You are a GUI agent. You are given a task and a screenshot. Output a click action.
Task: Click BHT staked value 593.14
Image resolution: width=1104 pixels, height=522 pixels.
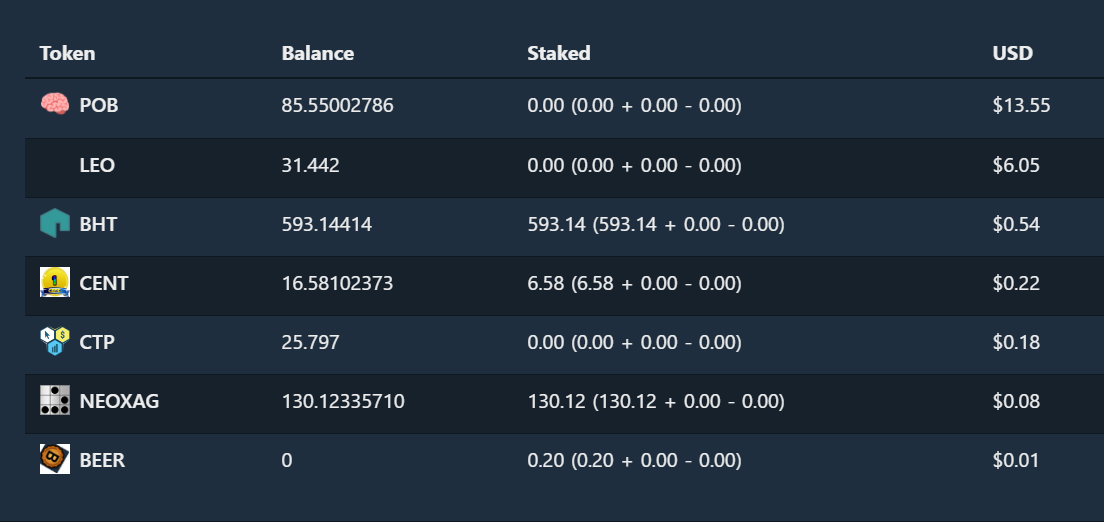click(557, 225)
